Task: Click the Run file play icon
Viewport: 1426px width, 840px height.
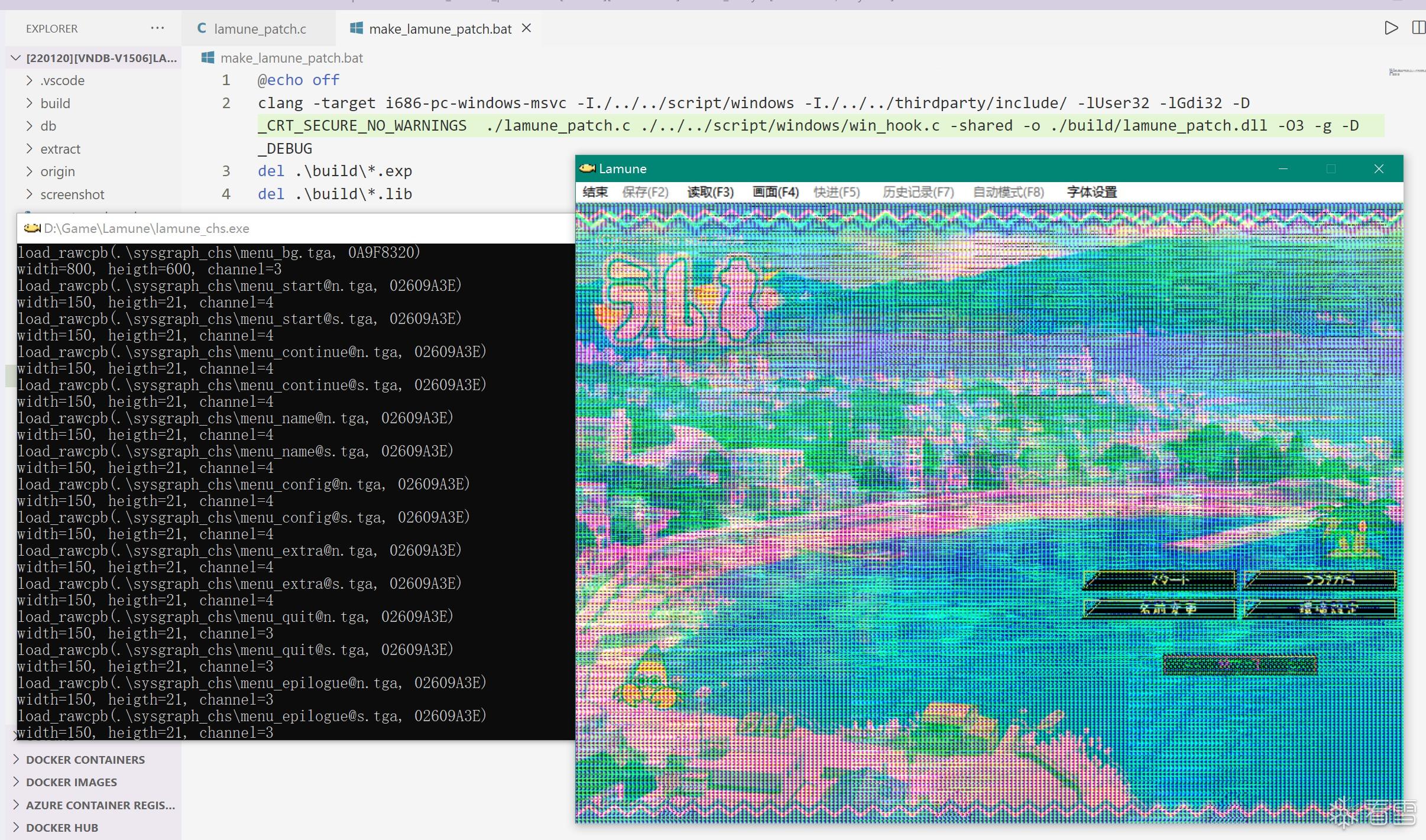Action: 1391,28
